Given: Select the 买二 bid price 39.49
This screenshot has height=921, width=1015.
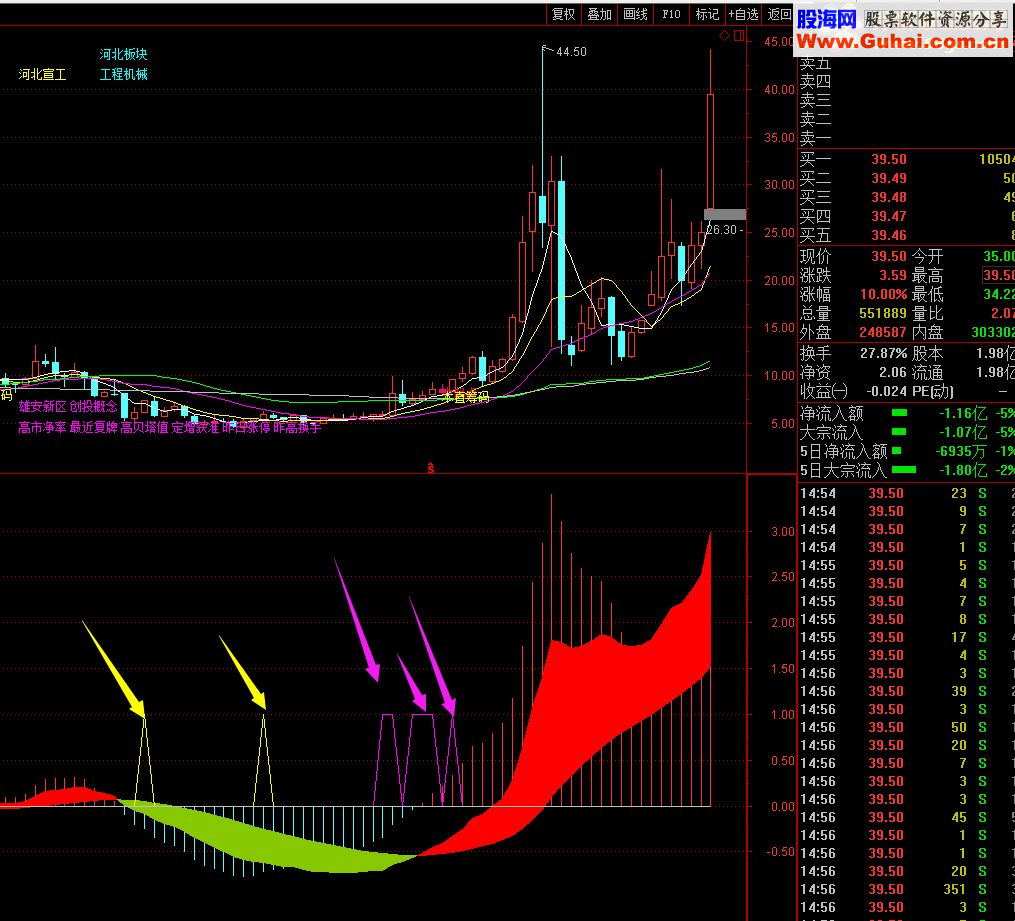Looking at the screenshot, I should 889,178.
